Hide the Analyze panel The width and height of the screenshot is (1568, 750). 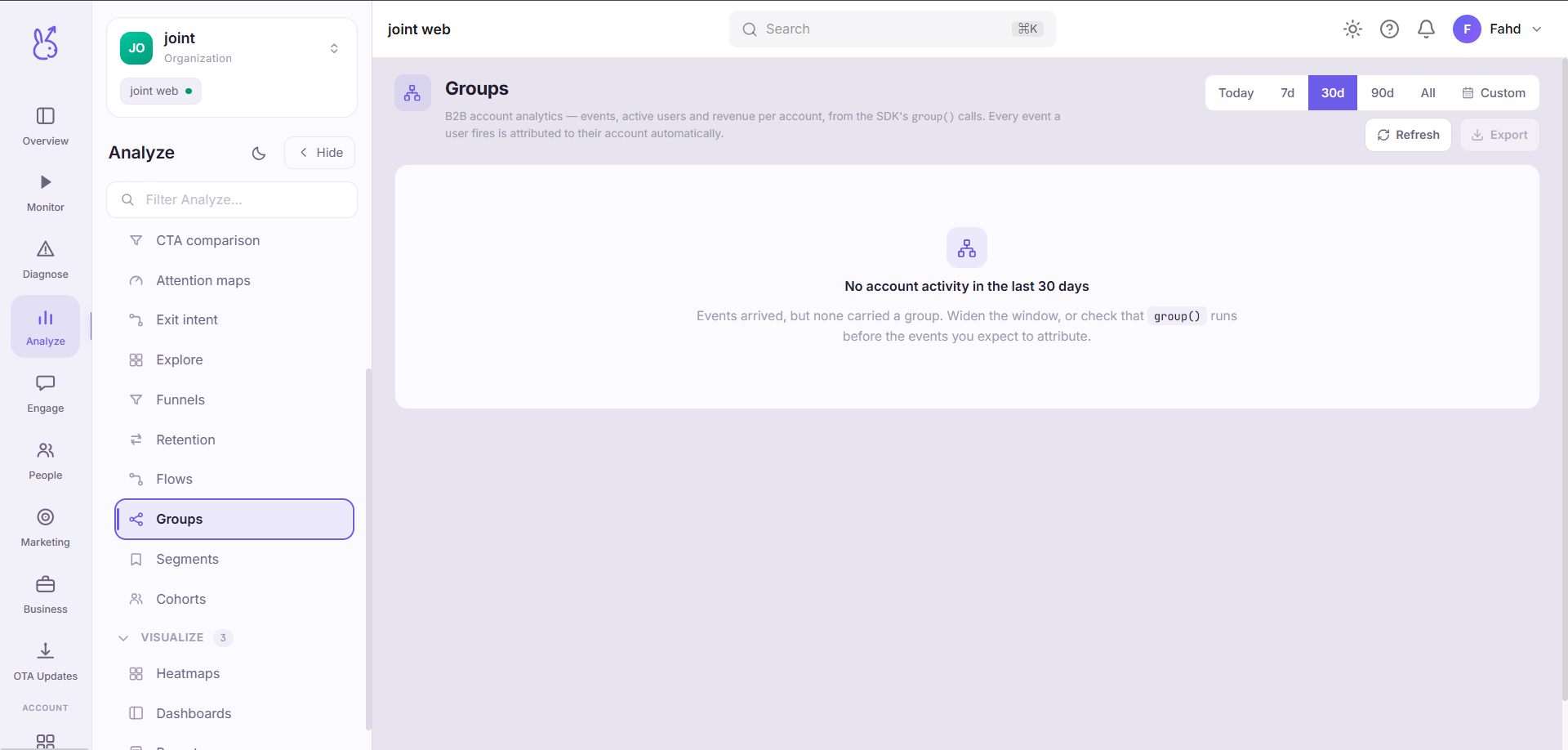pyautogui.click(x=320, y=153)
